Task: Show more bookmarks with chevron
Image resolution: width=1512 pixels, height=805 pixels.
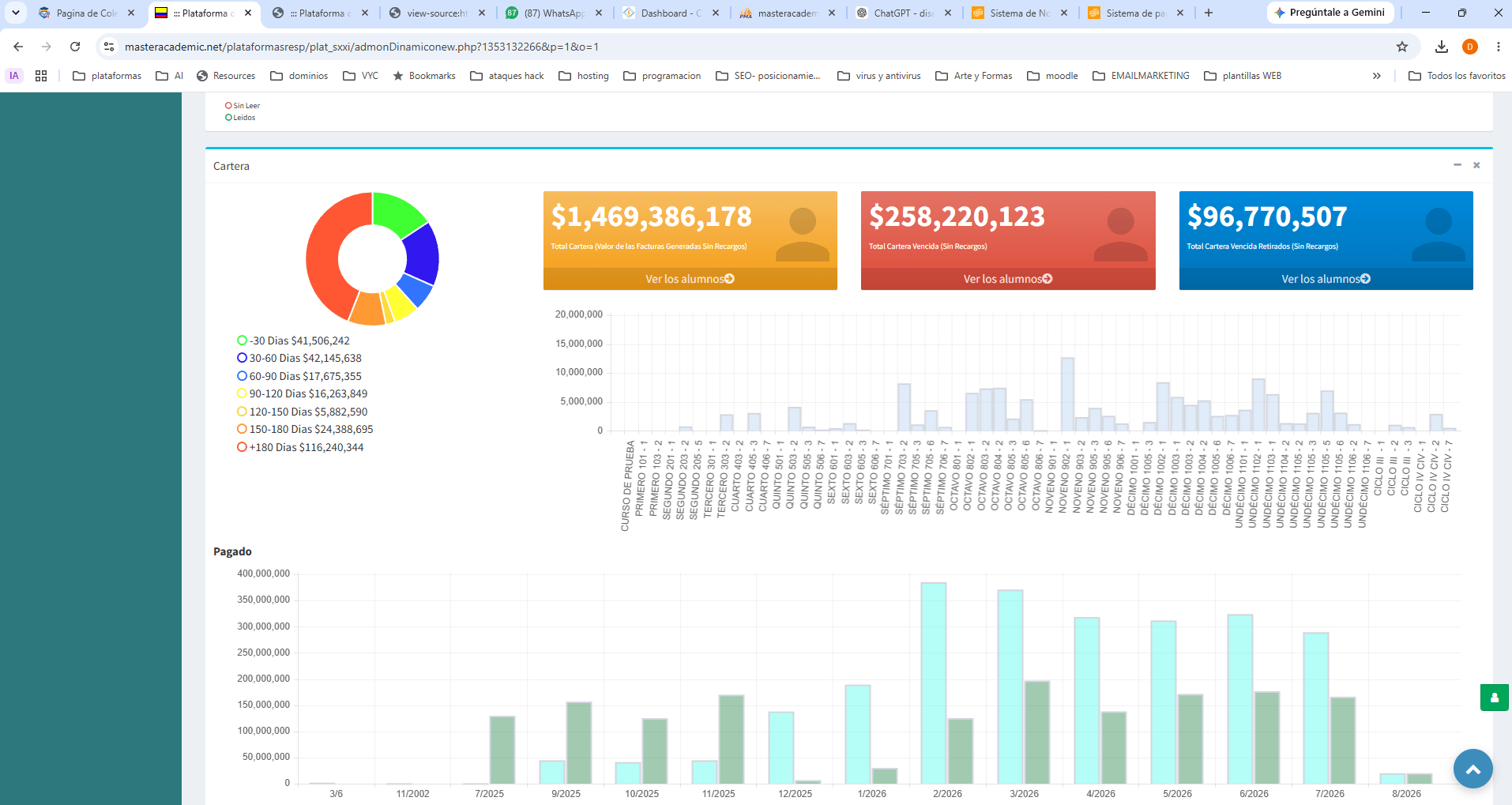Action: point(1377,76)
